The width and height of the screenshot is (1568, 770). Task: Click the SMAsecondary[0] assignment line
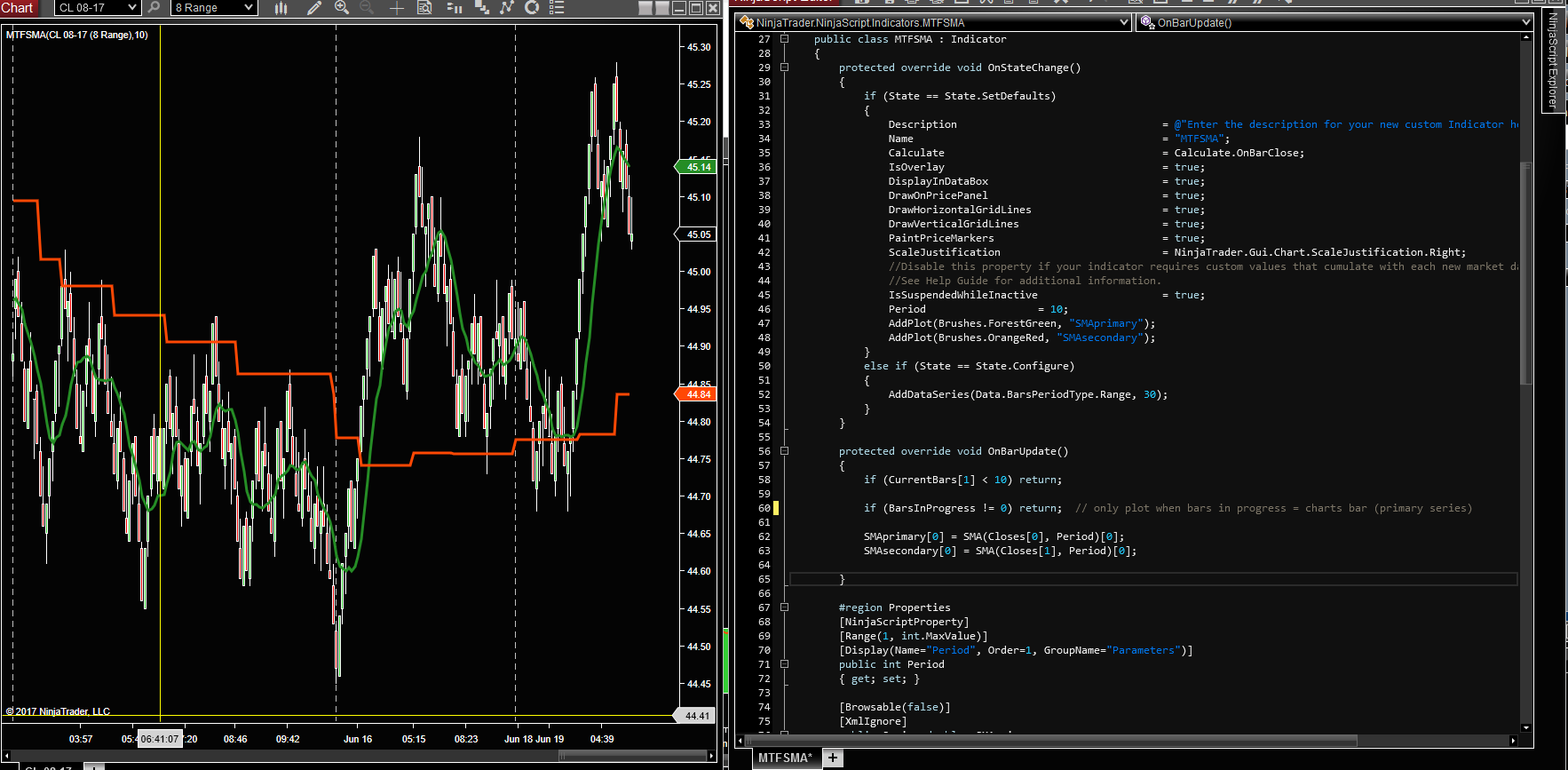(1000, 551)
